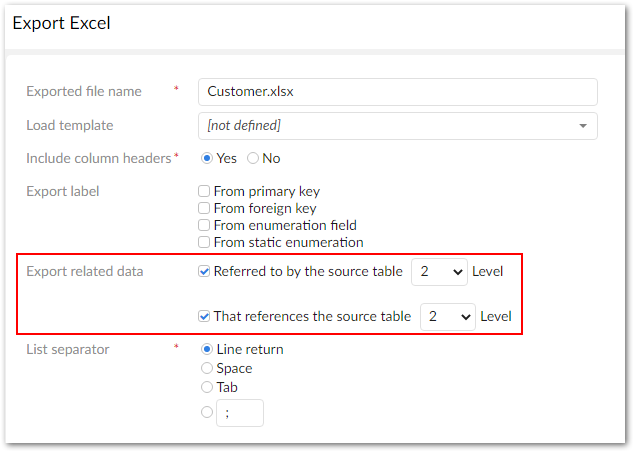Open level dropdown for Referred to by
The height and width of the screenshot is (452, 634).
[439, 271]
